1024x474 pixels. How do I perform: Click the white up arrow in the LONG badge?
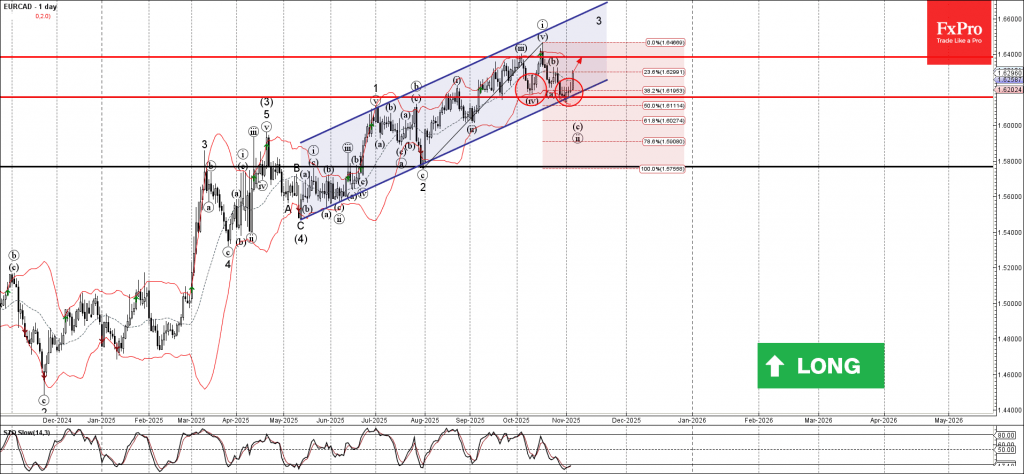777,365
